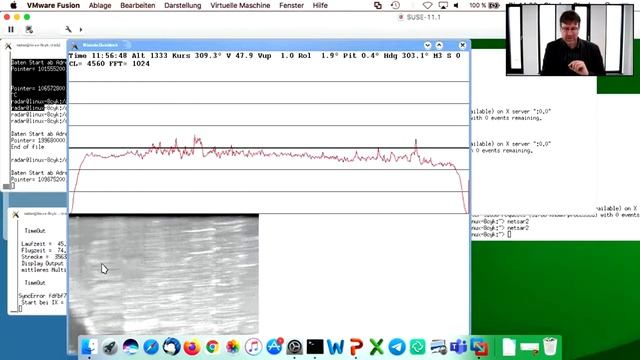
Task: Click the volume icon in menu bar
Action: (x=457, y=5)
